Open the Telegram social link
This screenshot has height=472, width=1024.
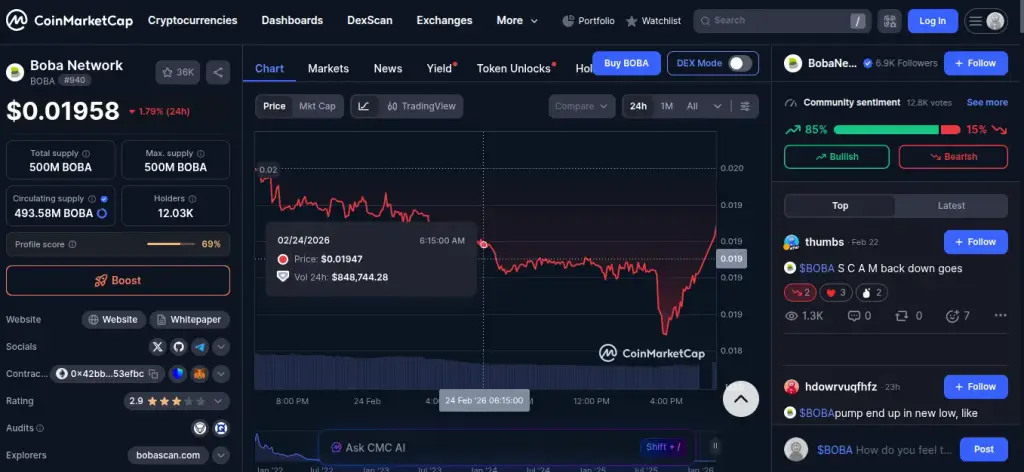[x=199, y=347]
